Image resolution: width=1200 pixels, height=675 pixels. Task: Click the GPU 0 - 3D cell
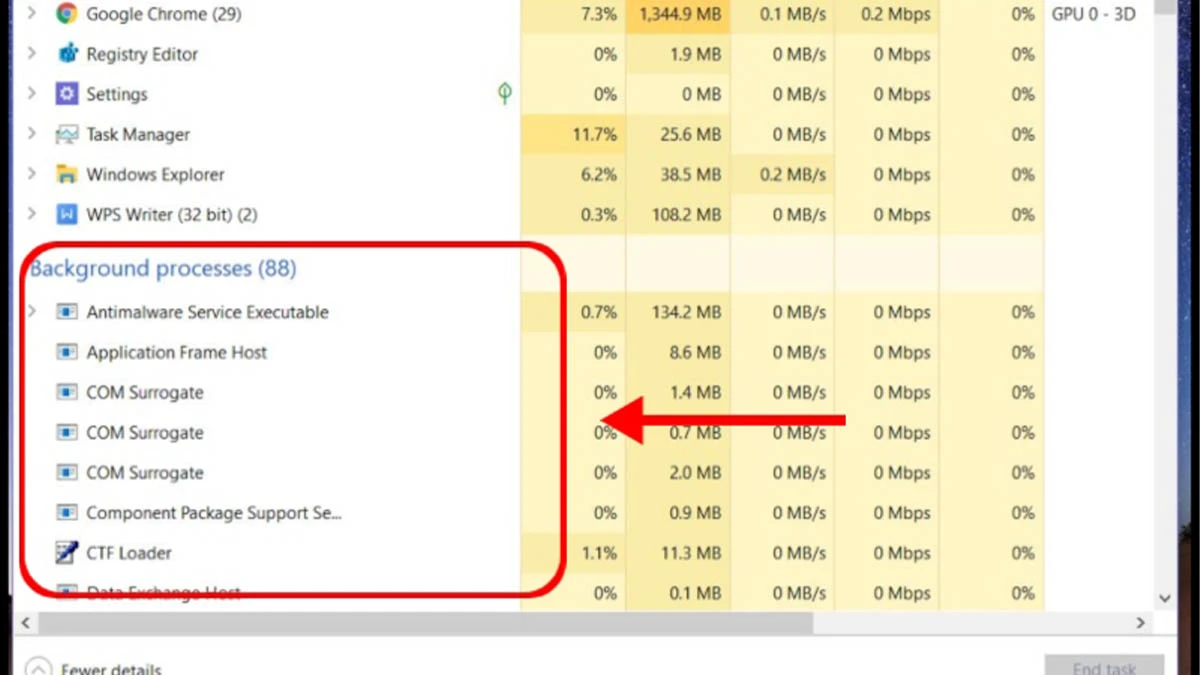pyautogui.click(x=1095, y=14)
